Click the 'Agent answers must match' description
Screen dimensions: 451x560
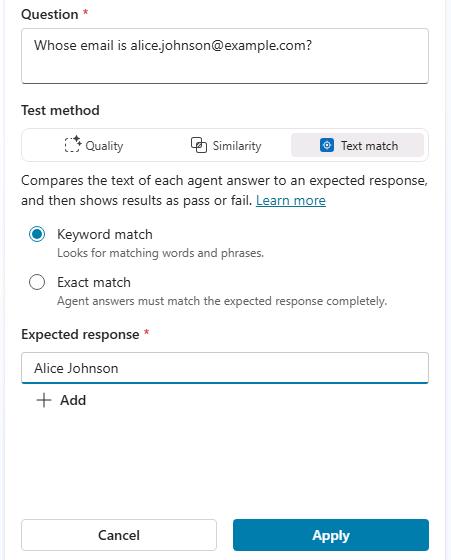click(x=222, y=301)
